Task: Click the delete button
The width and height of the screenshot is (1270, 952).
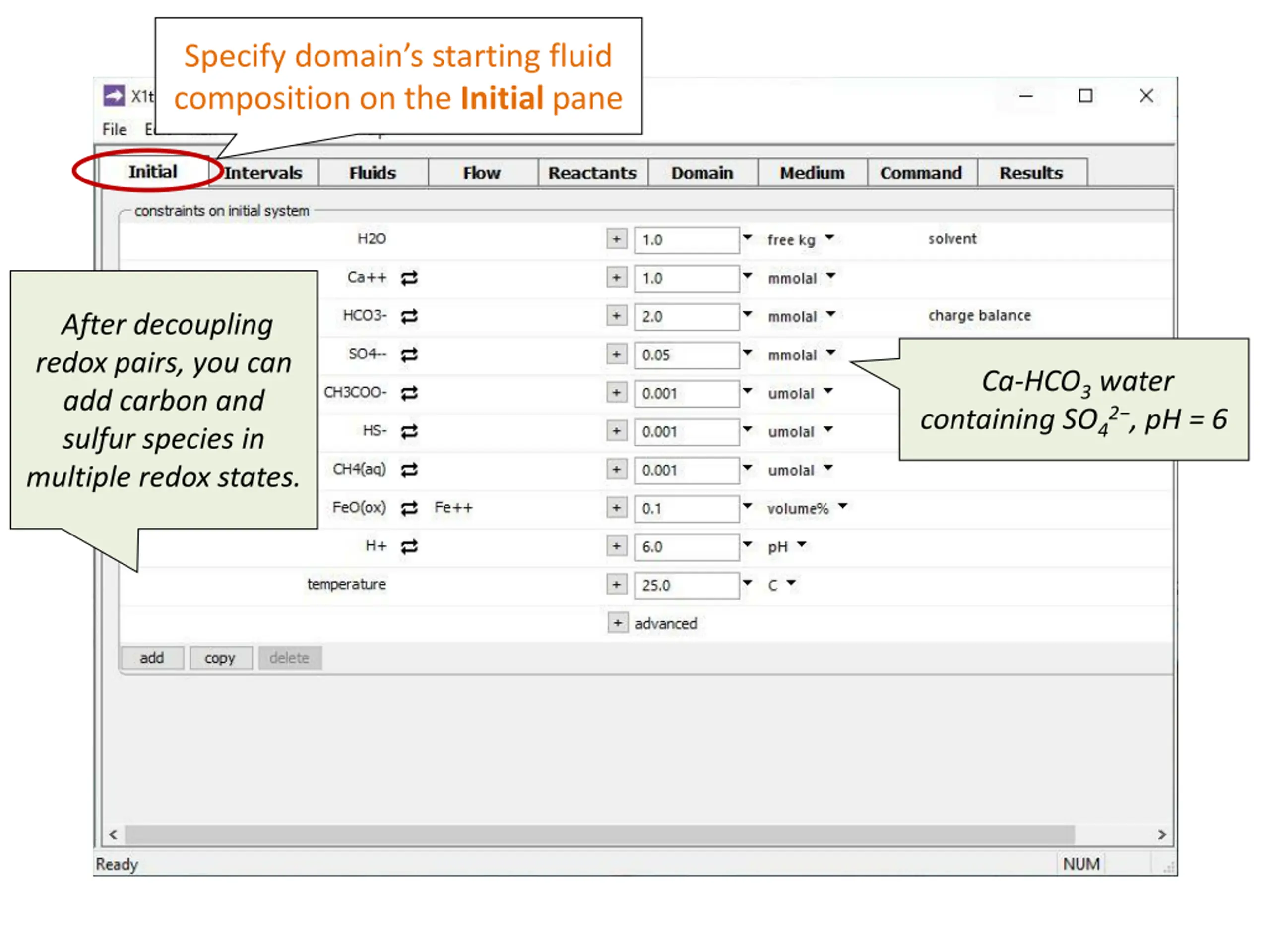Action: pyautogui.click(x=289, y=658)
